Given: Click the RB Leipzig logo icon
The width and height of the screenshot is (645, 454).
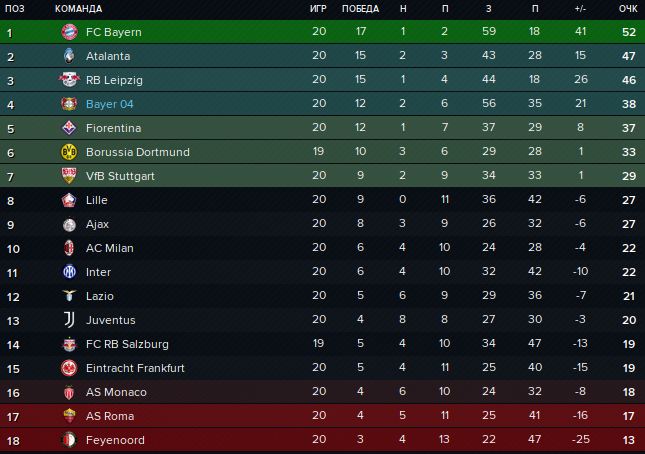Looking at the screenshot, I should [x=69, y=80].
